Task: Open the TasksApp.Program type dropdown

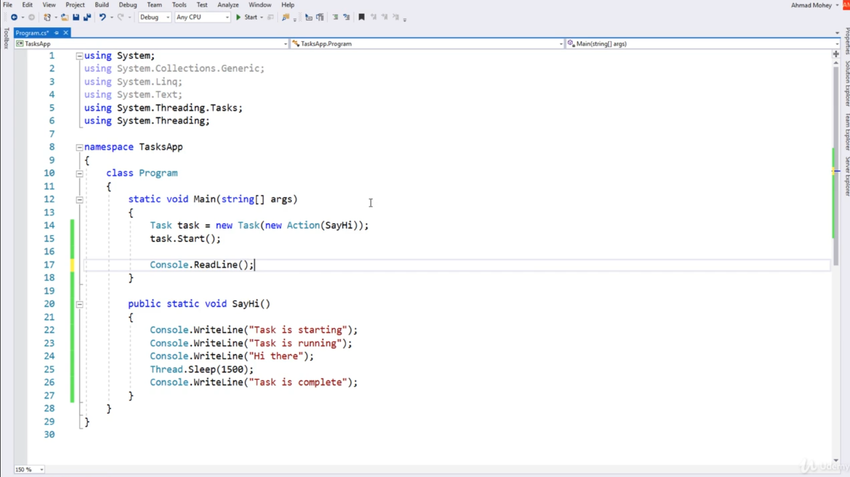Action: [x=427, y=44]
